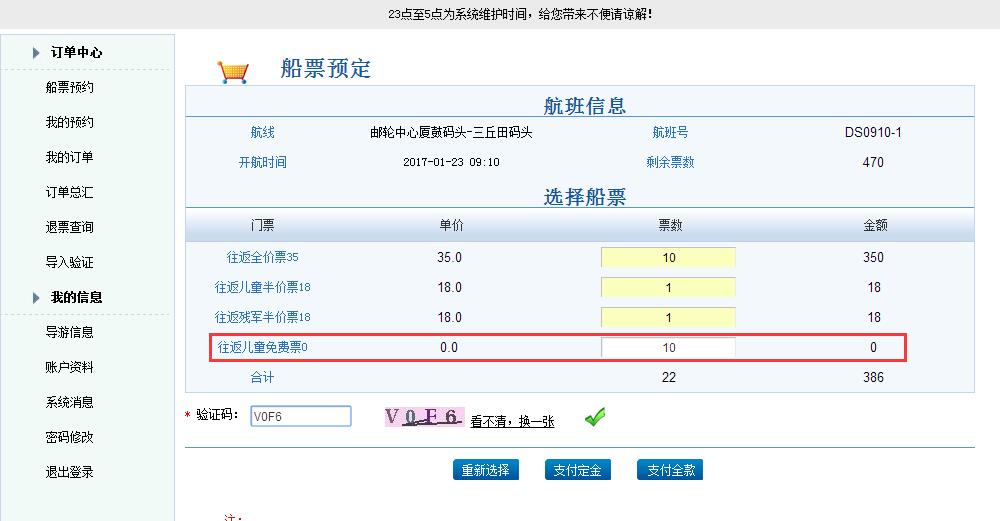Click the route 邮轮中心厦鼓码头-三丘田码头
Screen dimensions: 1002x521
point(451,132)
